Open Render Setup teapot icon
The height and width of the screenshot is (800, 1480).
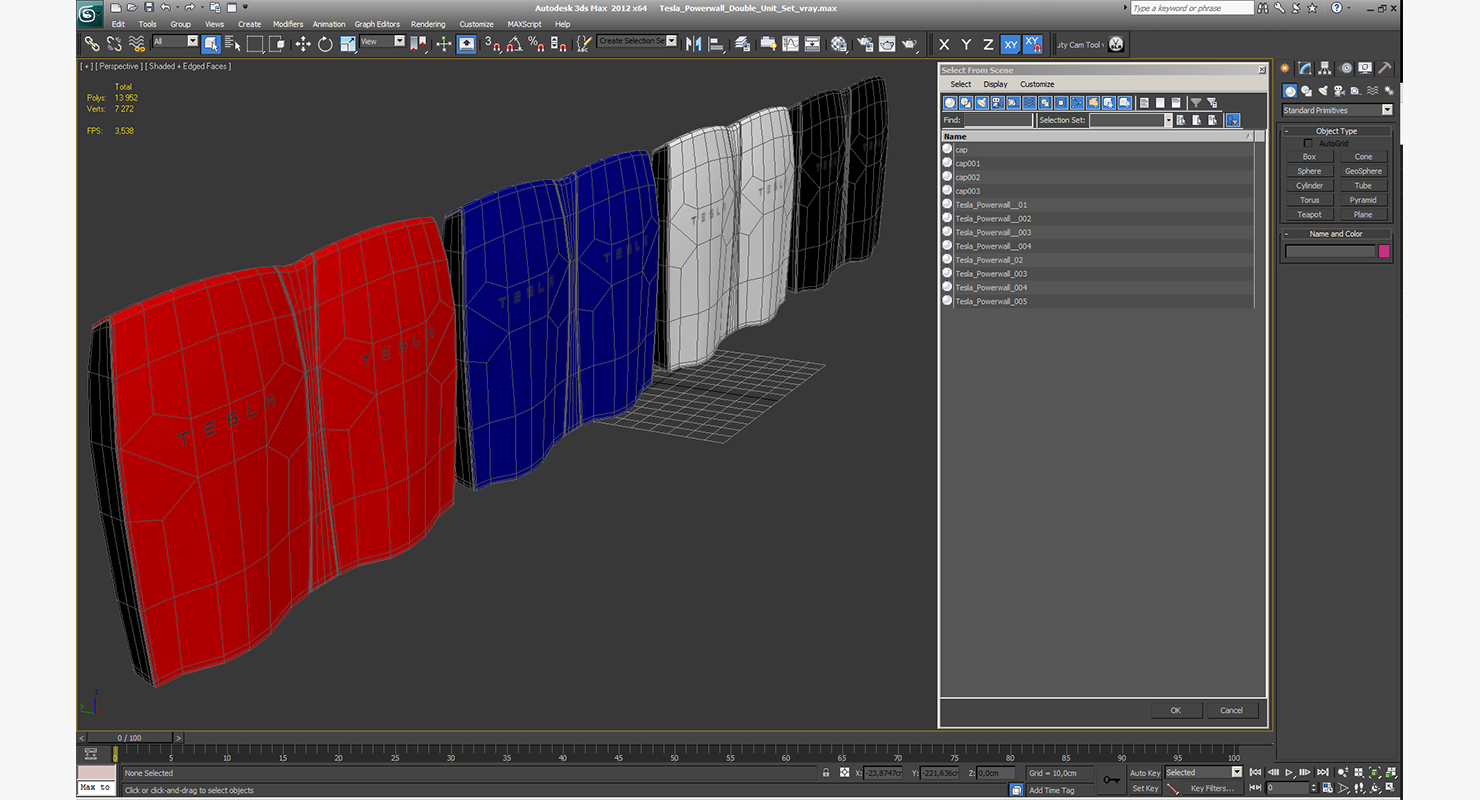pos(864,44)
